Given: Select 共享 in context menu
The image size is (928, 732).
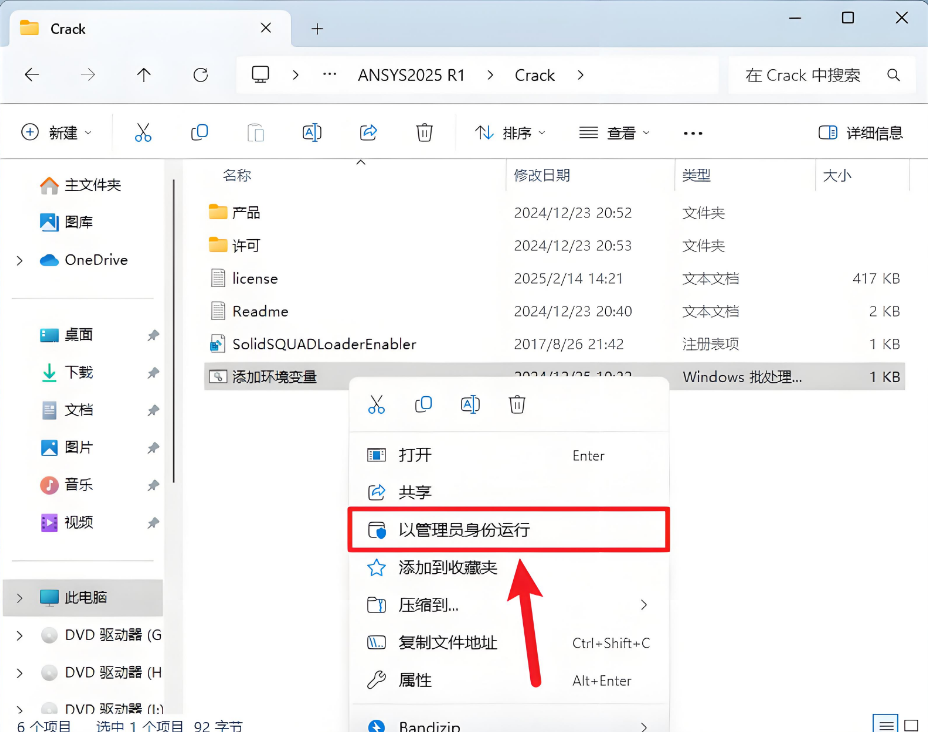Looking at the screenshot, I should click(509, 492).
